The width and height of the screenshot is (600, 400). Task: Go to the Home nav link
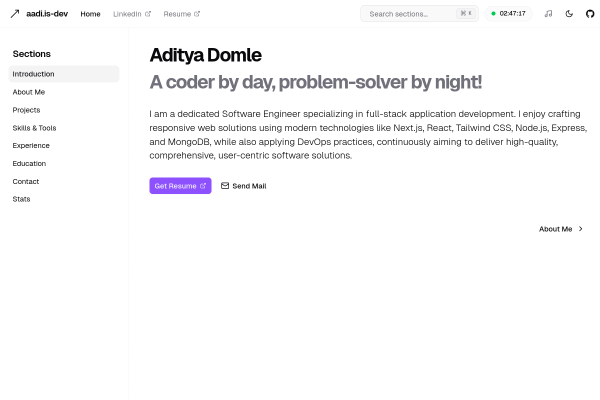[90, 14]
